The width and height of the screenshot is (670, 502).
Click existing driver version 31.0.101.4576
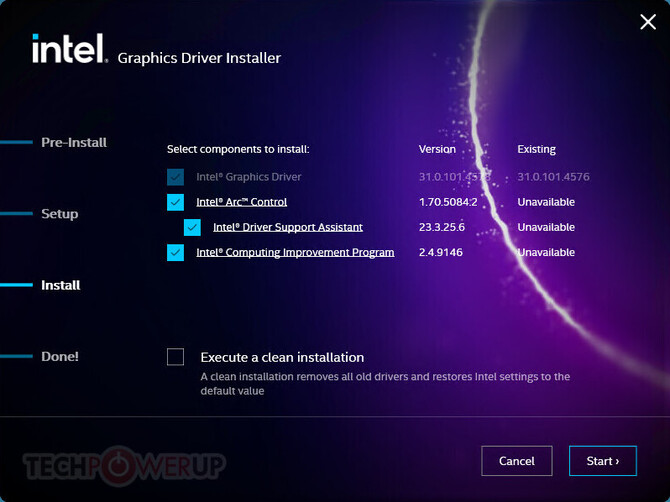tap(553, 177)
